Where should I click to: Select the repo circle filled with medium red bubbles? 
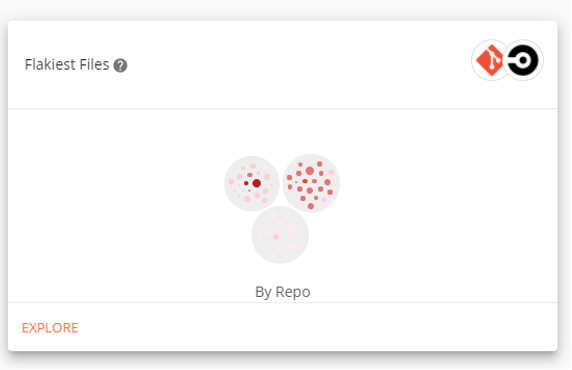click(311, 183)
